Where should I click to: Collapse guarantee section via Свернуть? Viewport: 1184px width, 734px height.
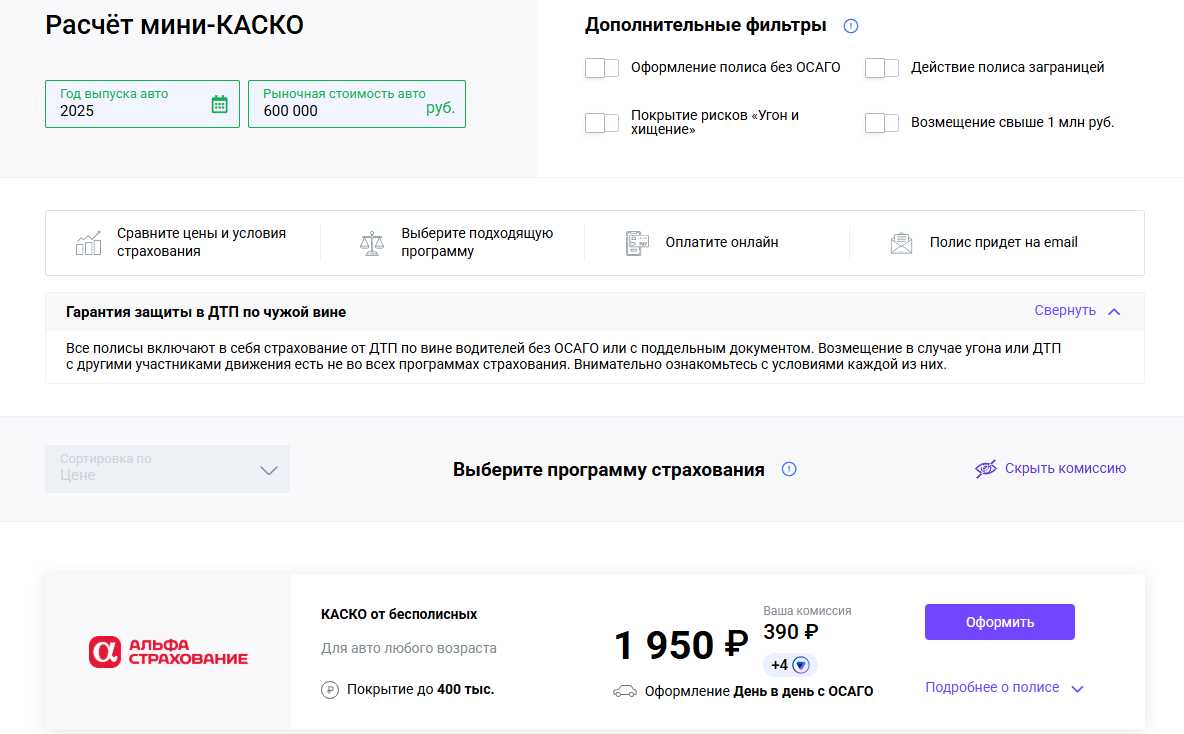click(x=1077, y=311)
